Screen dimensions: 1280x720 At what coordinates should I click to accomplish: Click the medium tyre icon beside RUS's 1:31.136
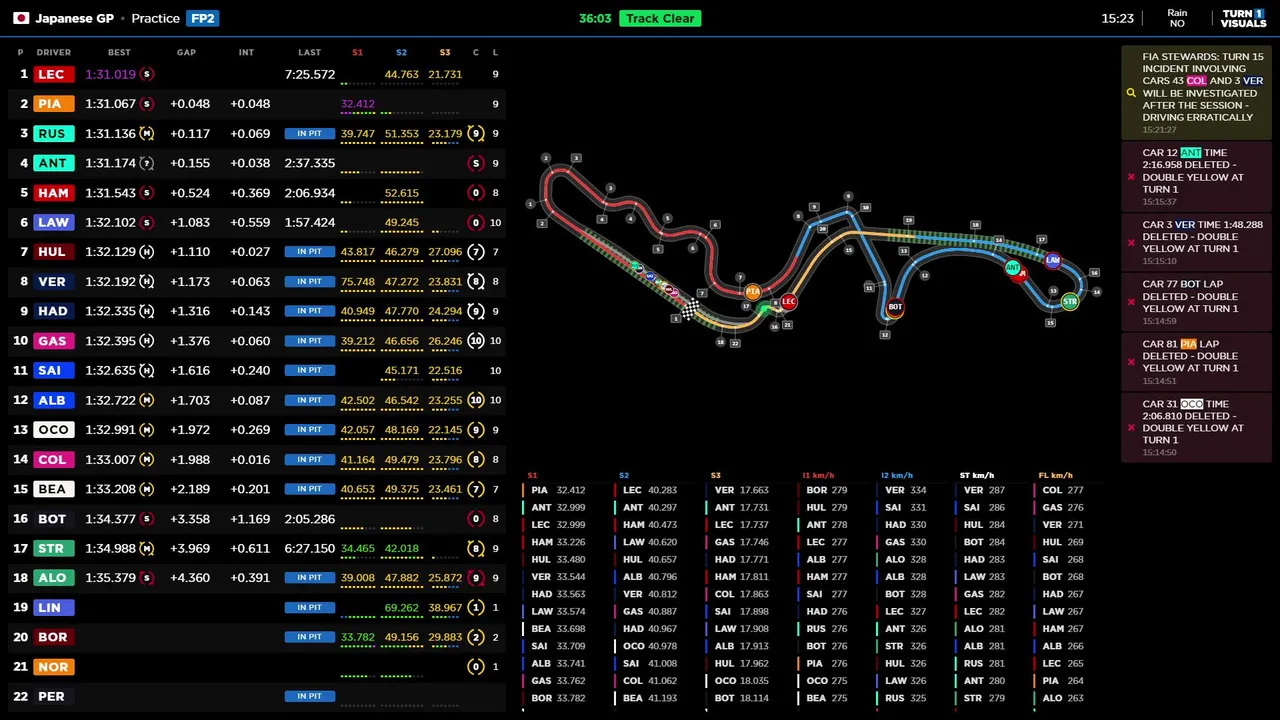click(147, 133)
